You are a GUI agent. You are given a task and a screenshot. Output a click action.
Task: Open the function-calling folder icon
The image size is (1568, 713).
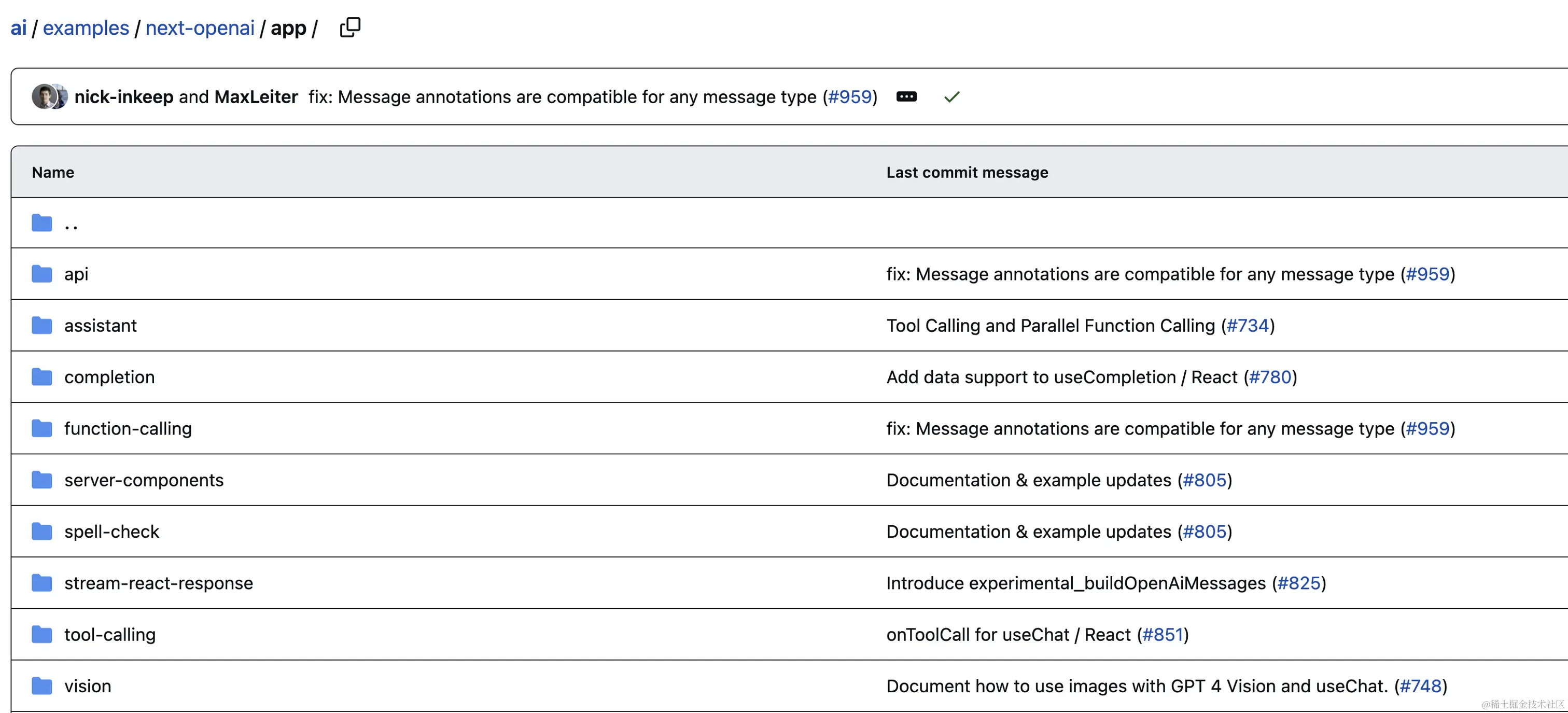coord(41,429)
